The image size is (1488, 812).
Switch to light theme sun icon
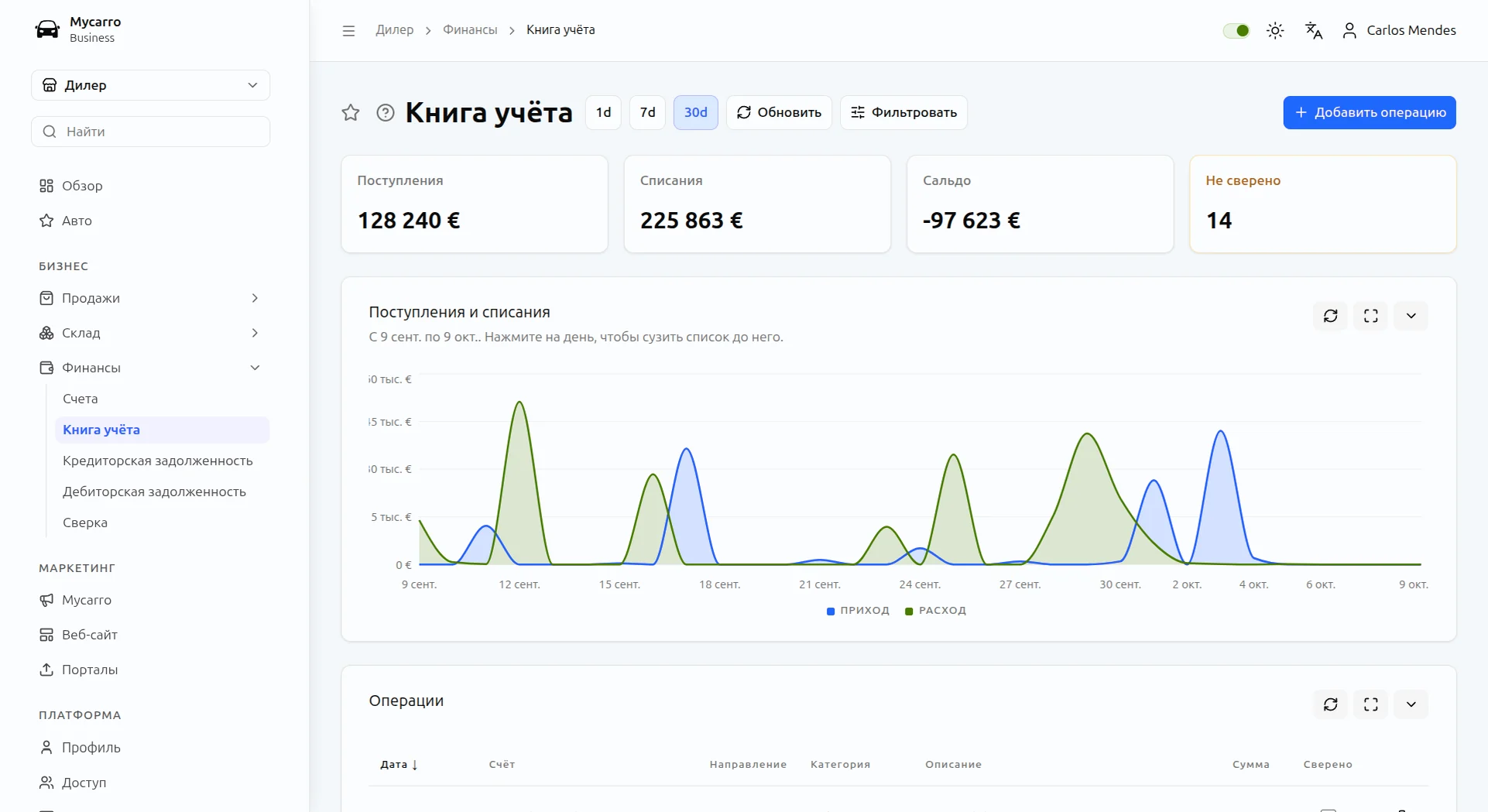(x=1275, y=30)
